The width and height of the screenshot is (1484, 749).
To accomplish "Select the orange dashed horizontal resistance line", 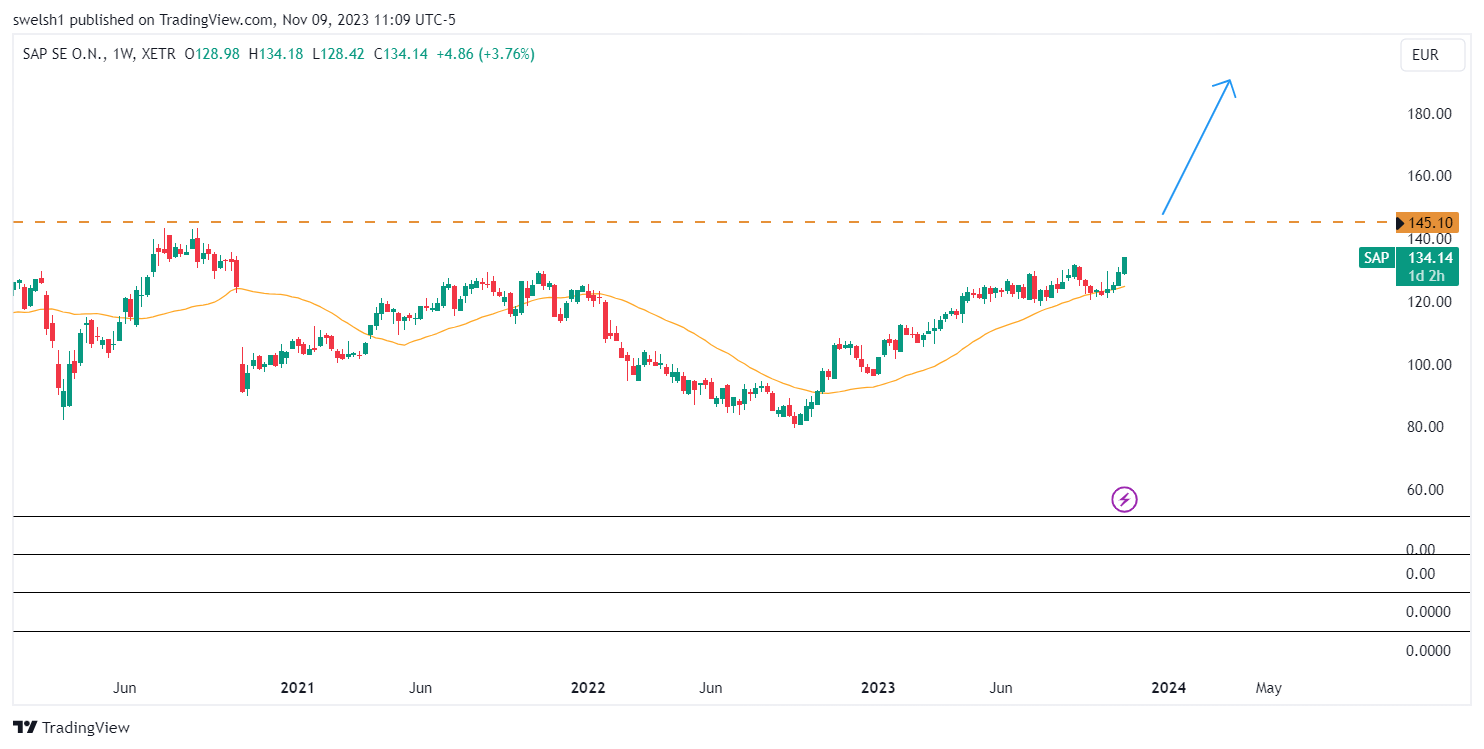I will [x=700, y=221].
